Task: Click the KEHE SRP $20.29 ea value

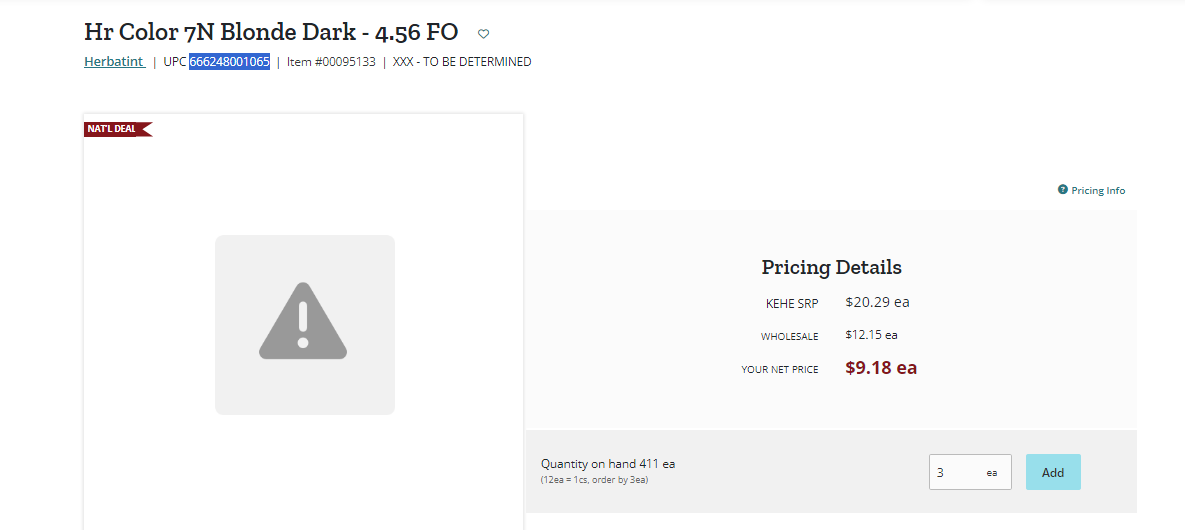Action: (877, 302)
